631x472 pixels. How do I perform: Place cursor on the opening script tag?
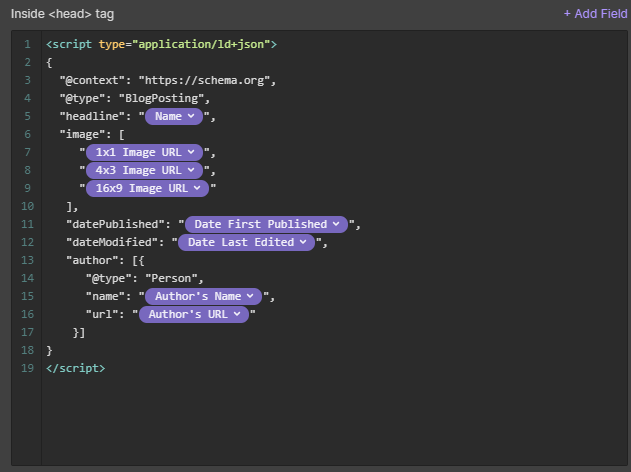(x=160, y=44)
